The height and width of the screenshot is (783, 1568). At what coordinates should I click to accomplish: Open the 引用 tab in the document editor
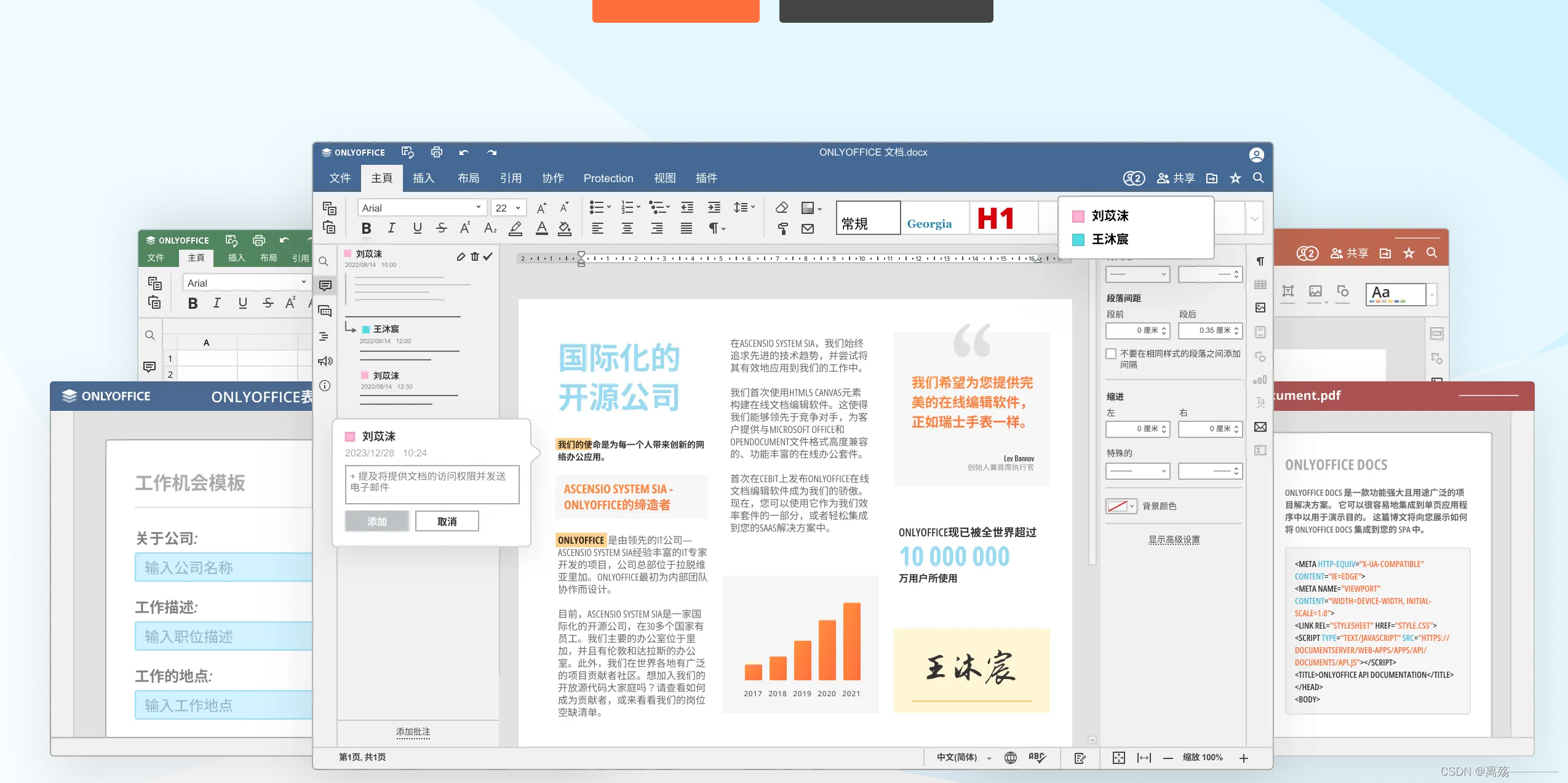pos(511,178)
